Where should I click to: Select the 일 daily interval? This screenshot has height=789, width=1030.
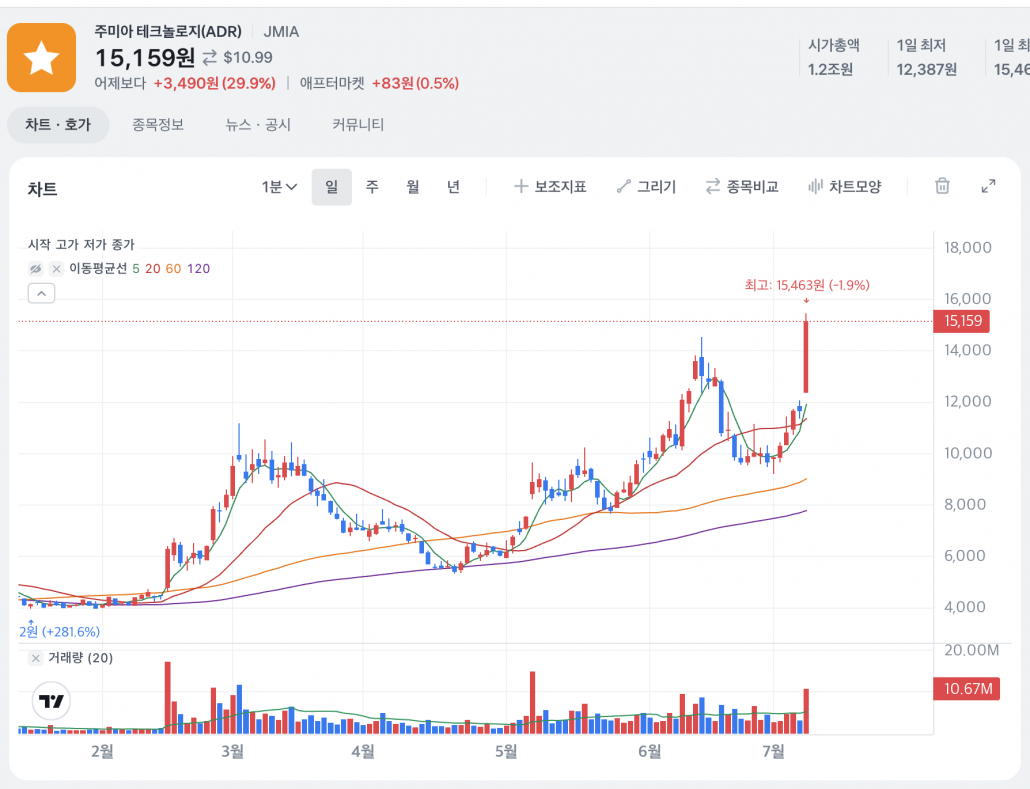pos(332,187)
